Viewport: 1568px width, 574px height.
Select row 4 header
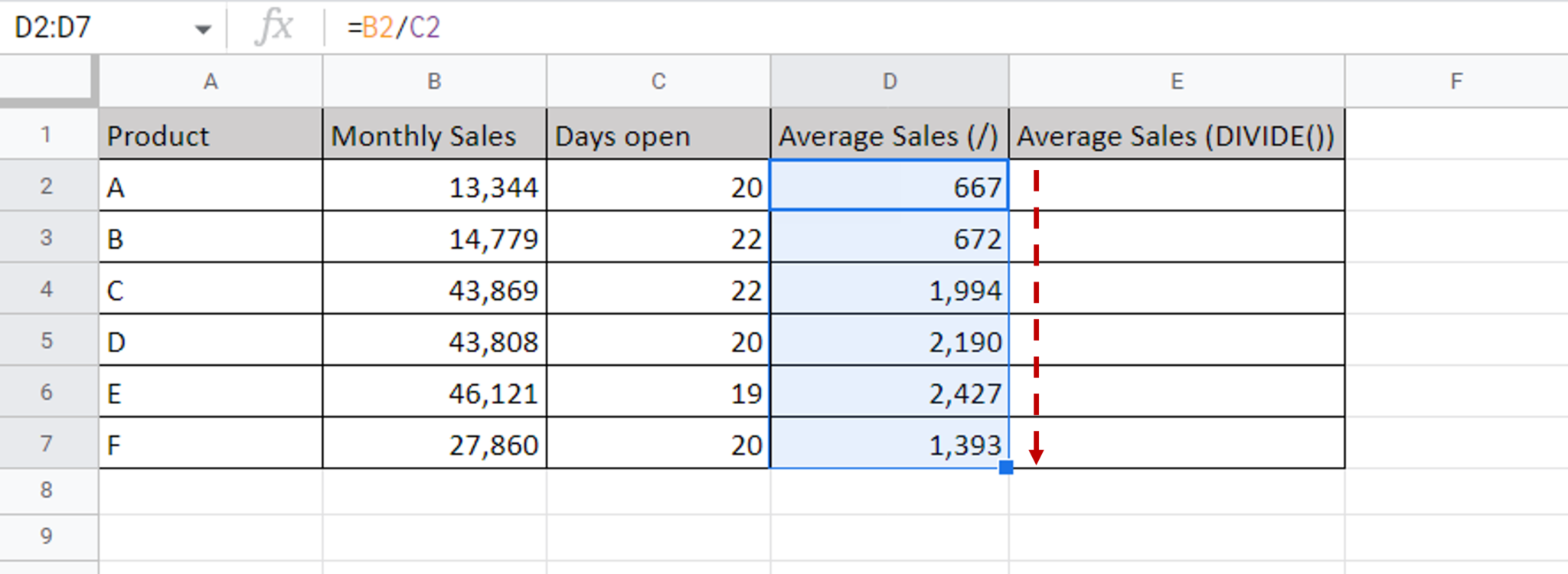click(x=47, y=289)
